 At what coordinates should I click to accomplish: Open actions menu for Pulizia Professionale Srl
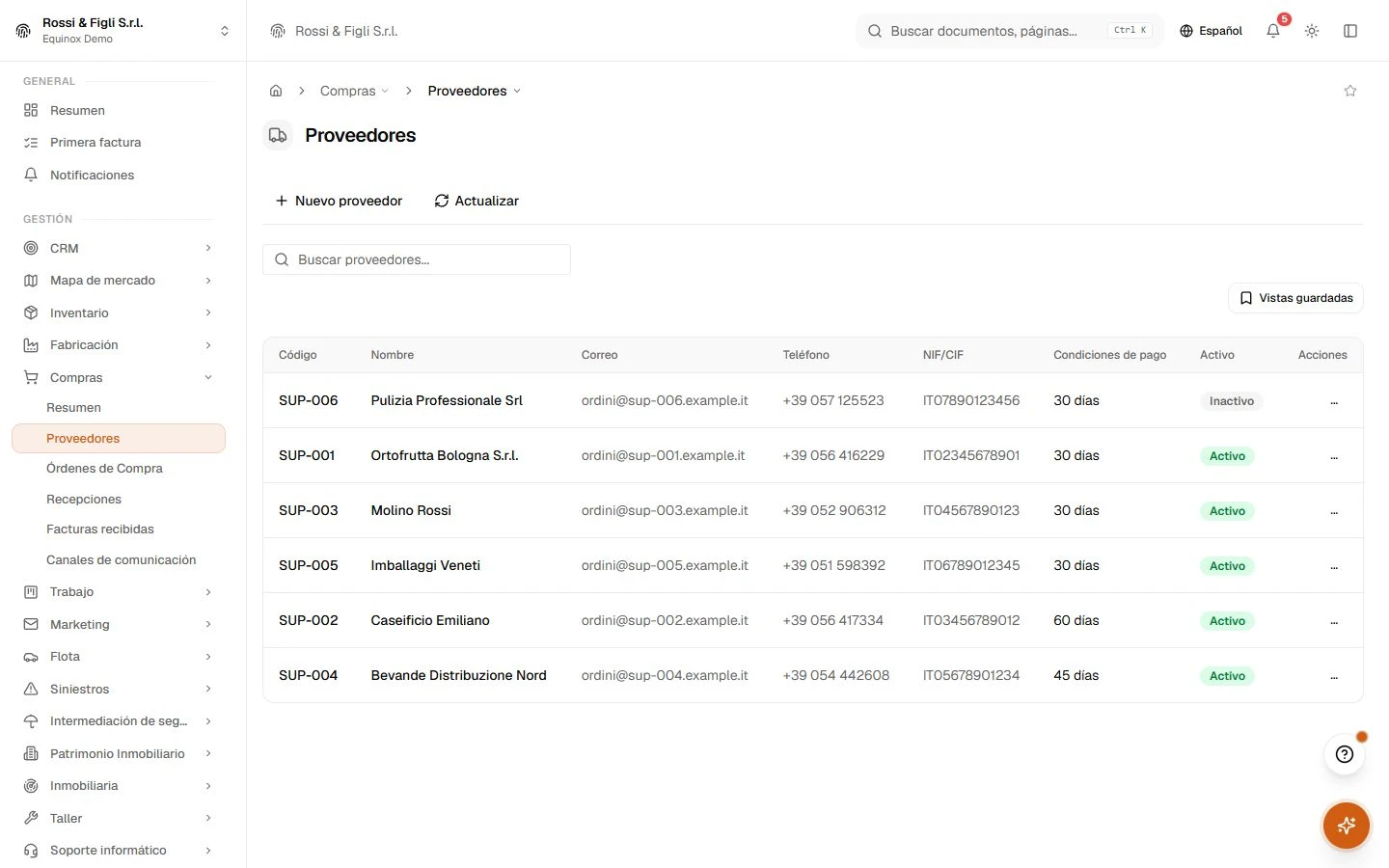(1334, 401)
